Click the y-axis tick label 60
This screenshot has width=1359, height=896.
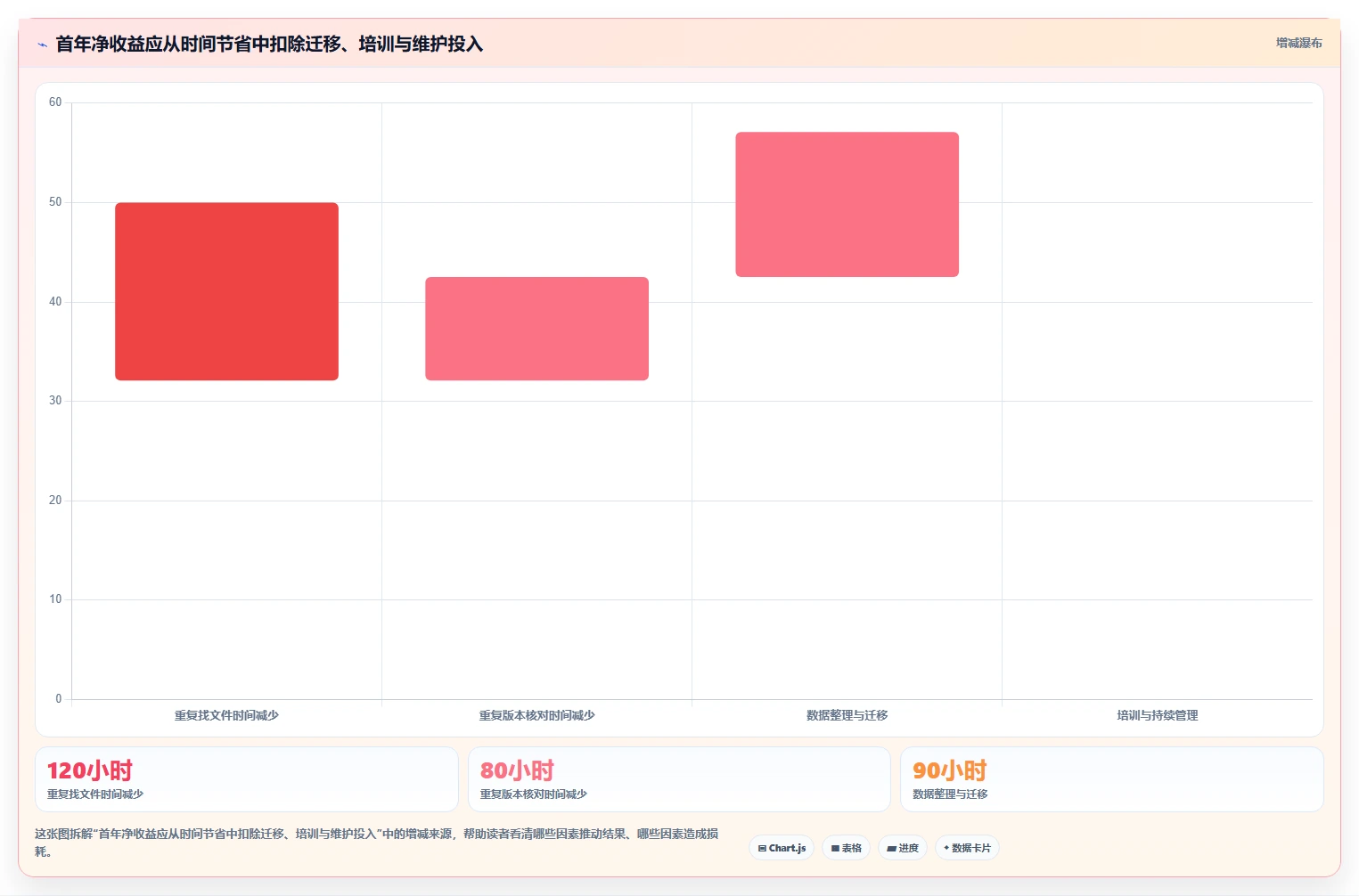tap(55, 102)
